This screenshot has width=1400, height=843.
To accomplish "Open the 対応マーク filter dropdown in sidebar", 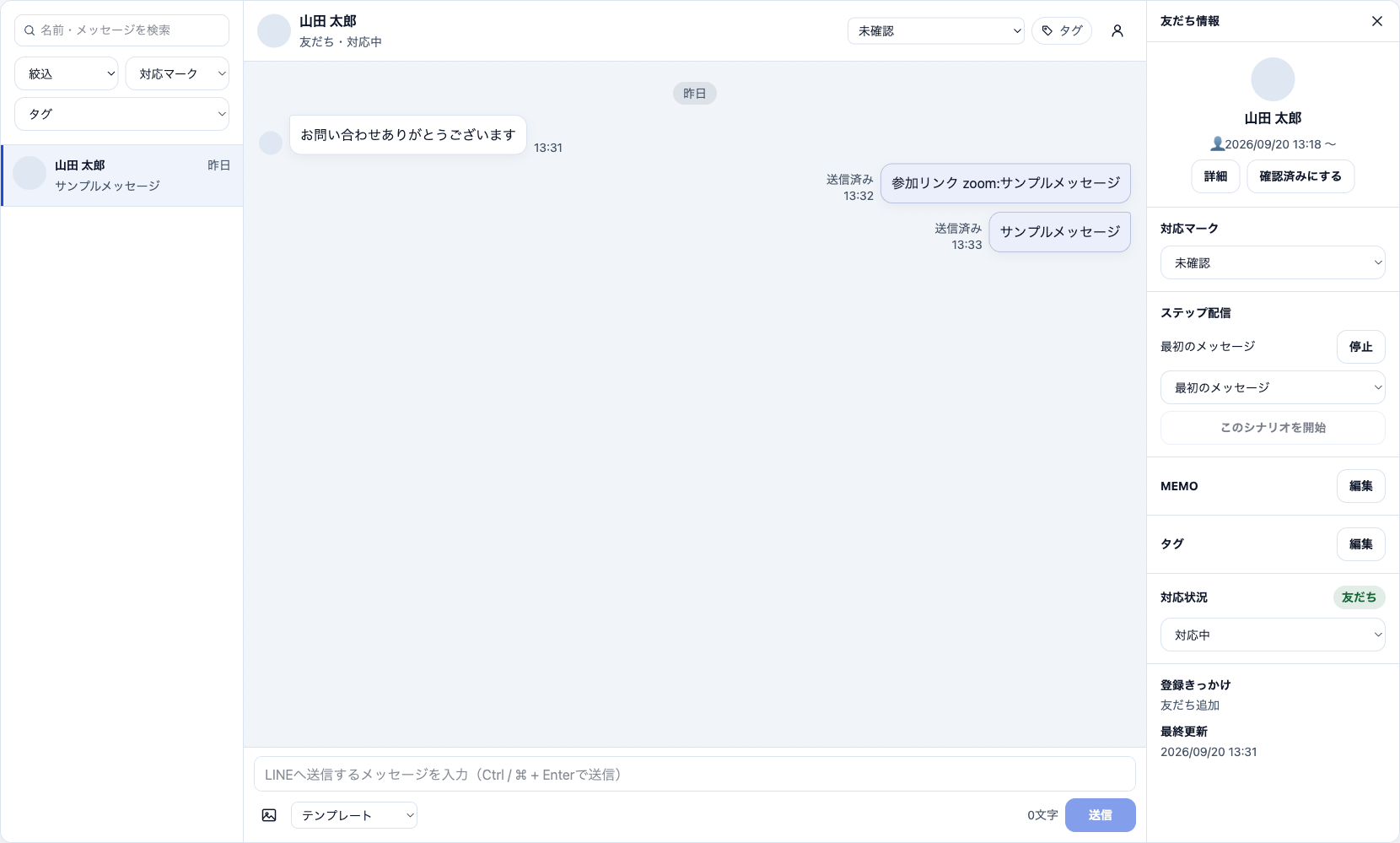I will pyautogui.click(x=177, y=73).
